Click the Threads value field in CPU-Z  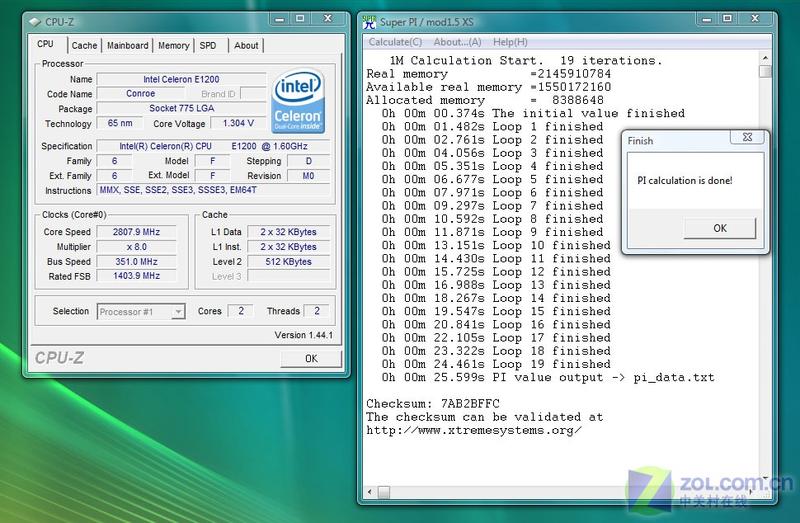(316, 311)
